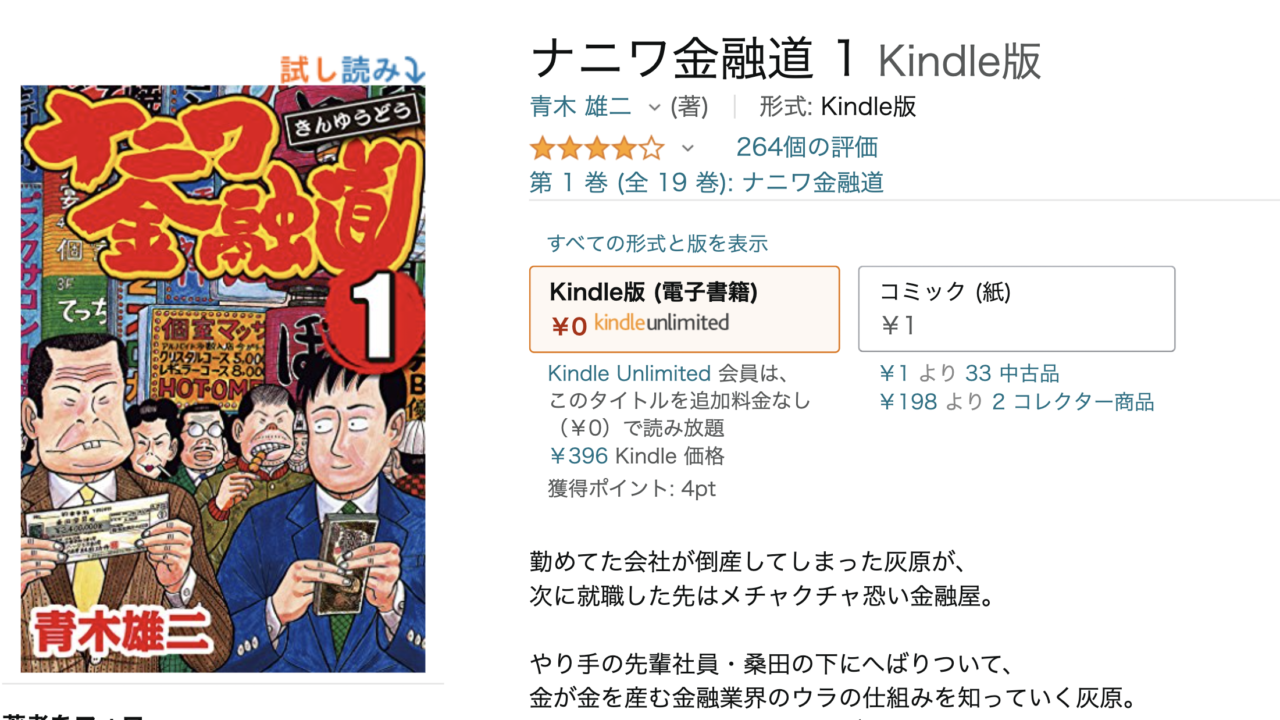Click the ¥0 price in Kindle box
The width and height of the screenshot is (1280, 720).
click(x=568, y=326)
